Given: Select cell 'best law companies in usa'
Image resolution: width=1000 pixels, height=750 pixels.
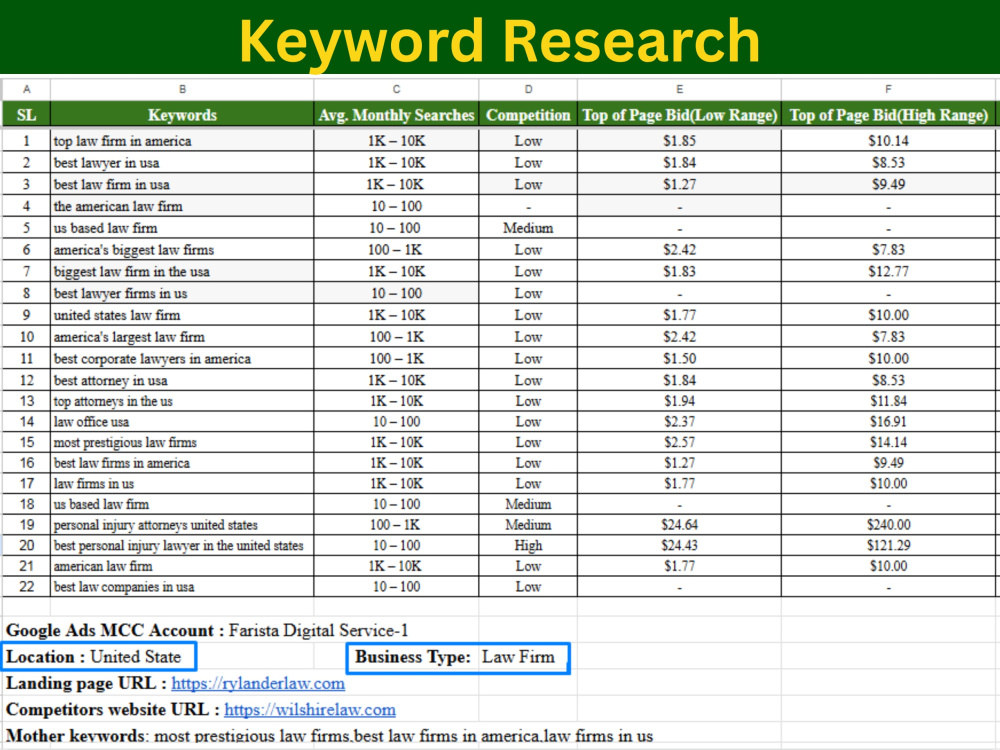Looking at the screenshot, I should pos(182,587).
